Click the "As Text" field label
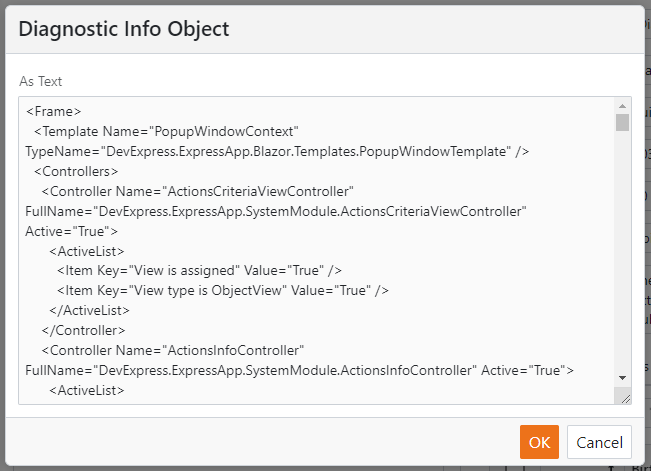This screenshot has width=651, height=471. (x=41, y=81)
